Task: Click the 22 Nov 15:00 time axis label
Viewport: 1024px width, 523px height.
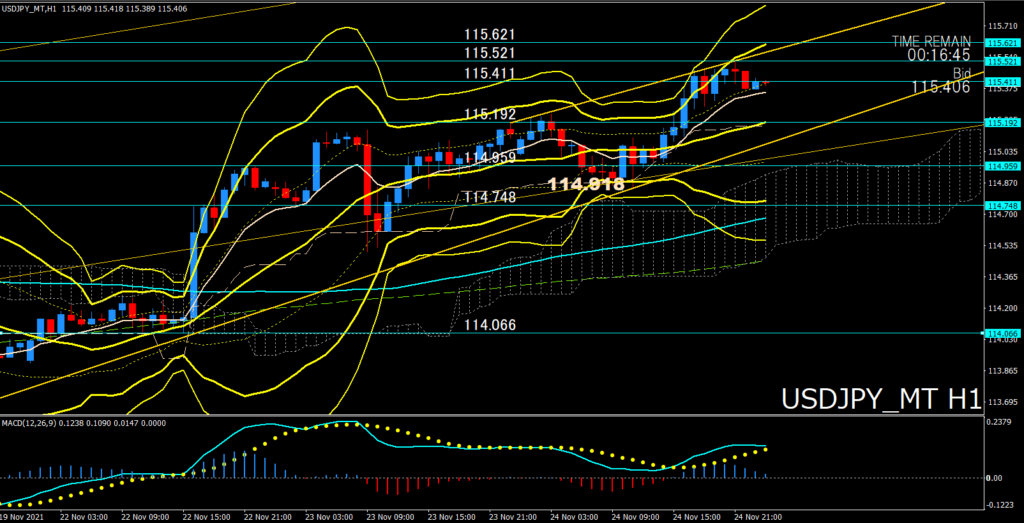Action: 208,516
